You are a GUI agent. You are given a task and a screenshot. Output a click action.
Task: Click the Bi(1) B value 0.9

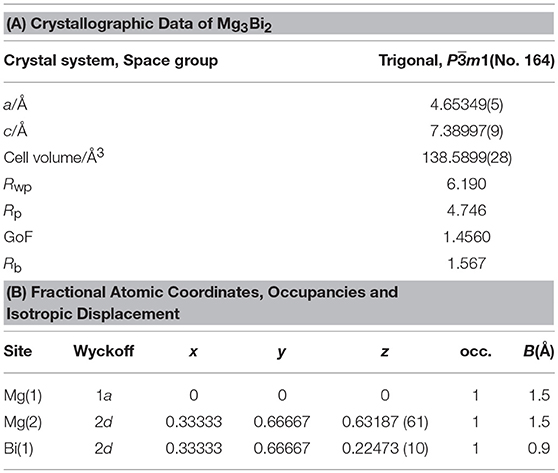[x=539, y=449]
